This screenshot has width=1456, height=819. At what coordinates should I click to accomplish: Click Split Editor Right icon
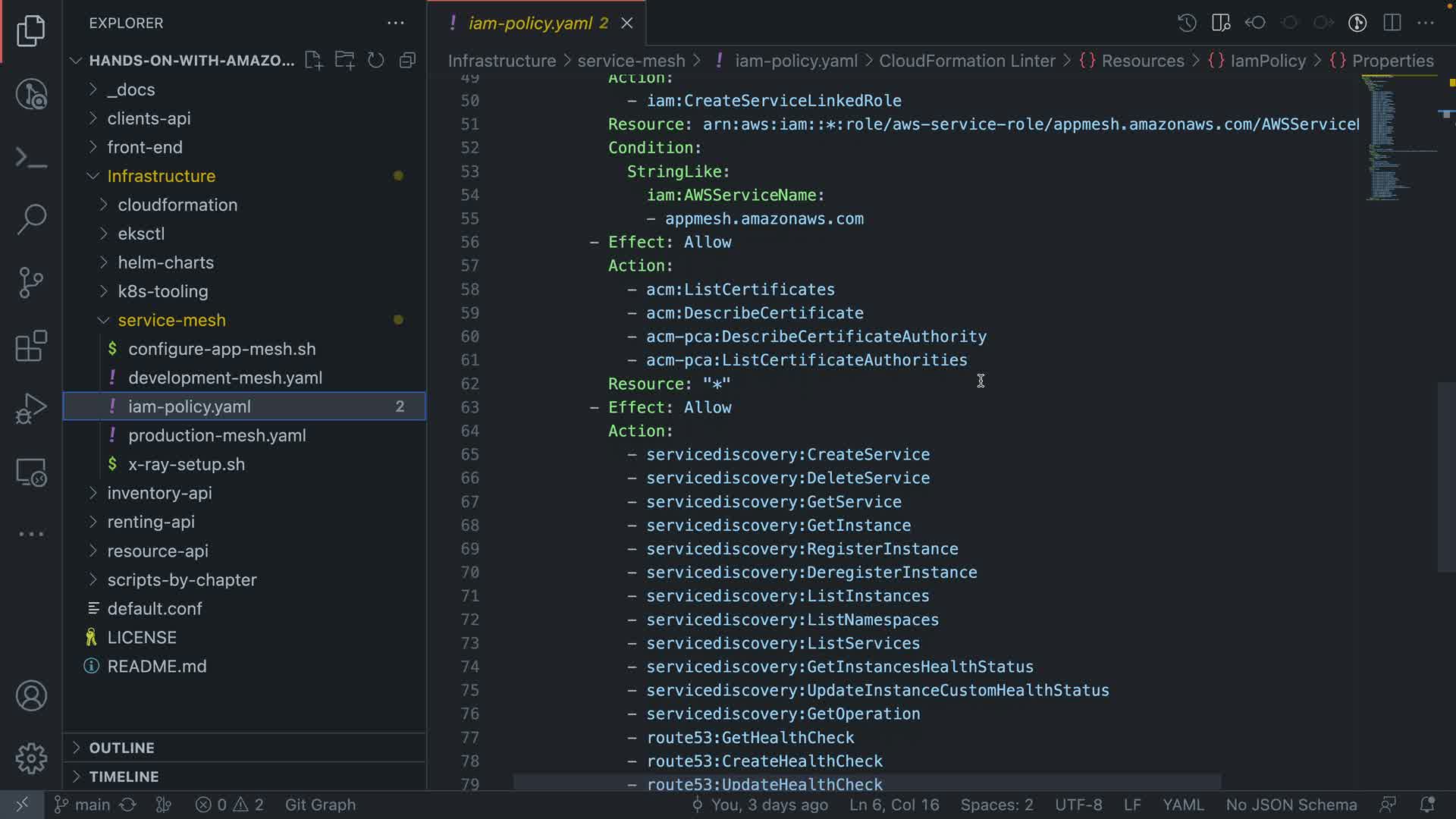pyautogui.click(x=1392, y=23)
